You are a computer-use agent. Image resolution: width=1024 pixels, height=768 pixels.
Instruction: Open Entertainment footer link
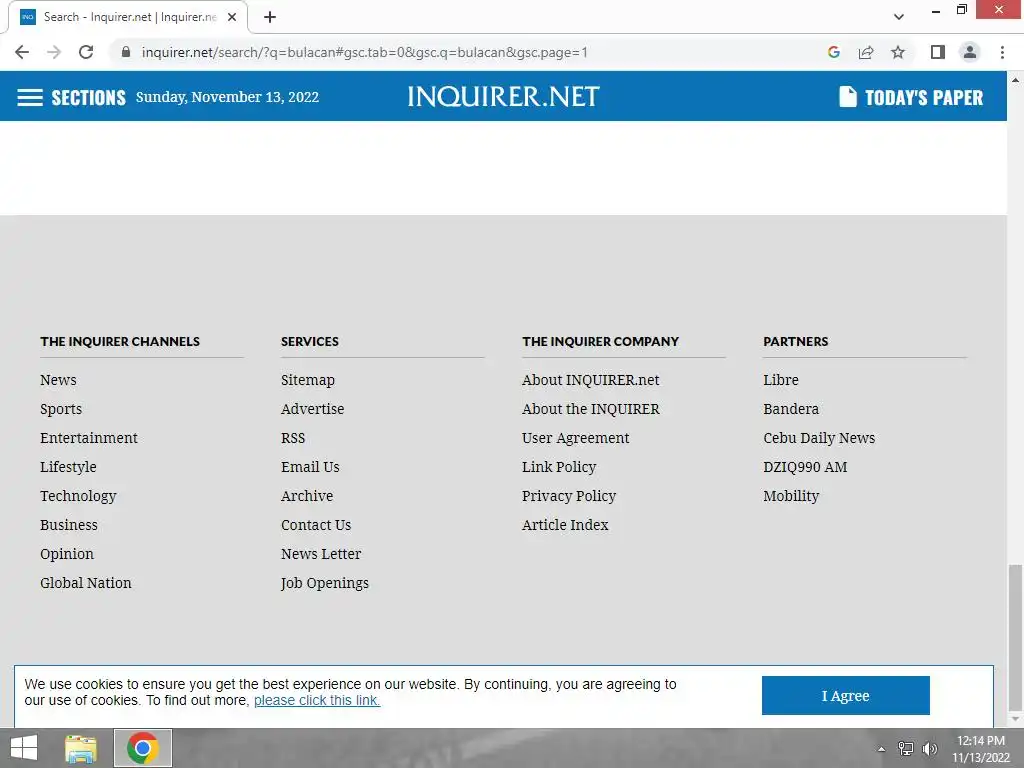89,438
